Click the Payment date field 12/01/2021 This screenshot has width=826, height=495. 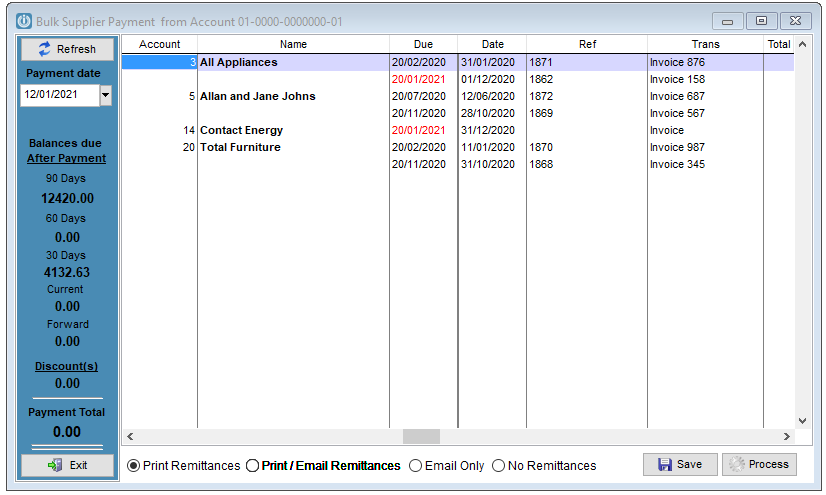coord(60,95)
